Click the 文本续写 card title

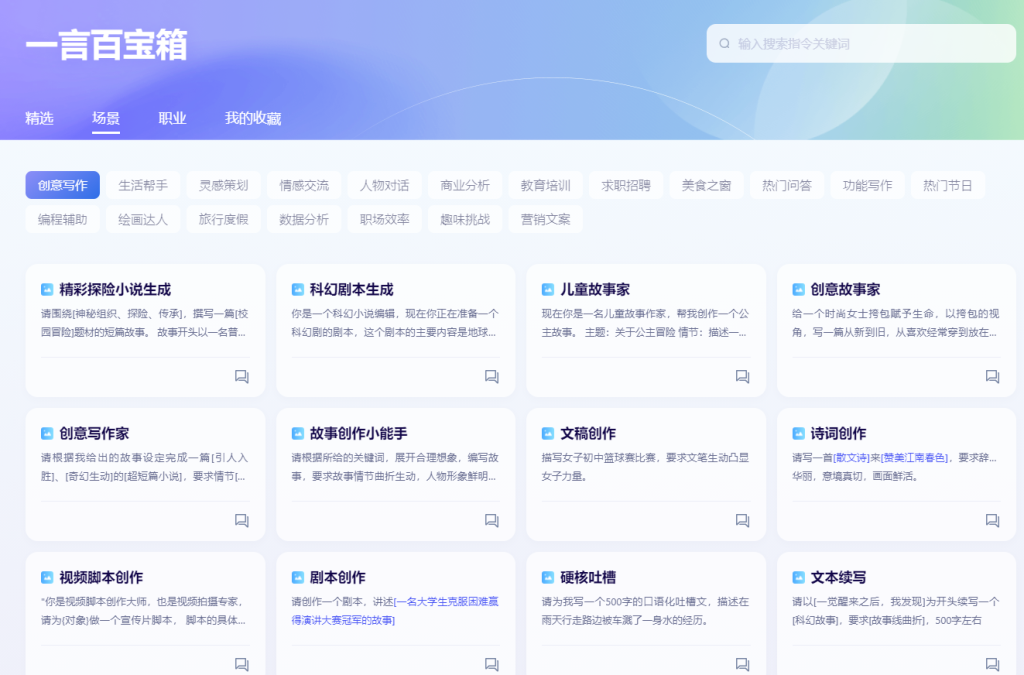pyautogui.click(x=838, y=578)
